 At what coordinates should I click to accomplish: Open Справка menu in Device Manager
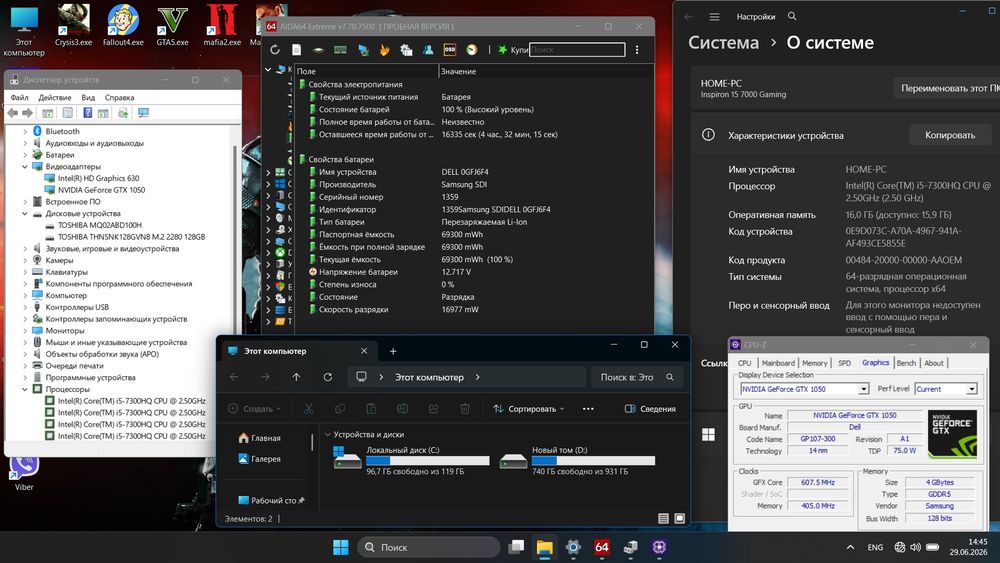(x=119, y=98)
